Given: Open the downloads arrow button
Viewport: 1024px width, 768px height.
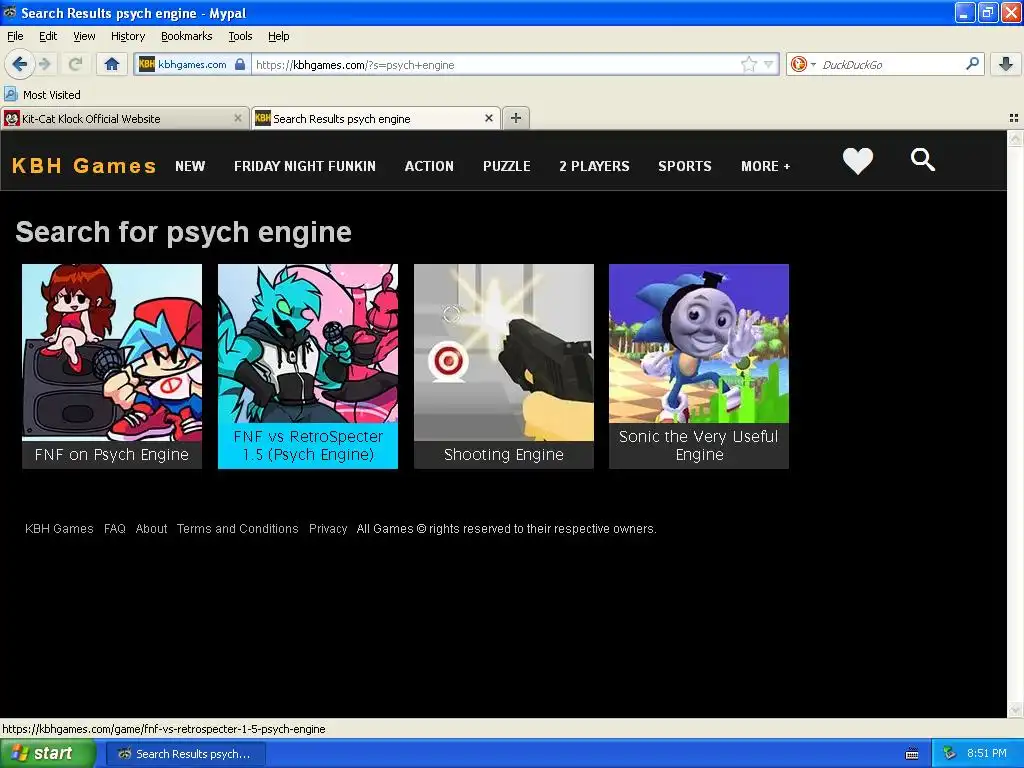Looking at the screenshot, I should tap(1006, 64).
